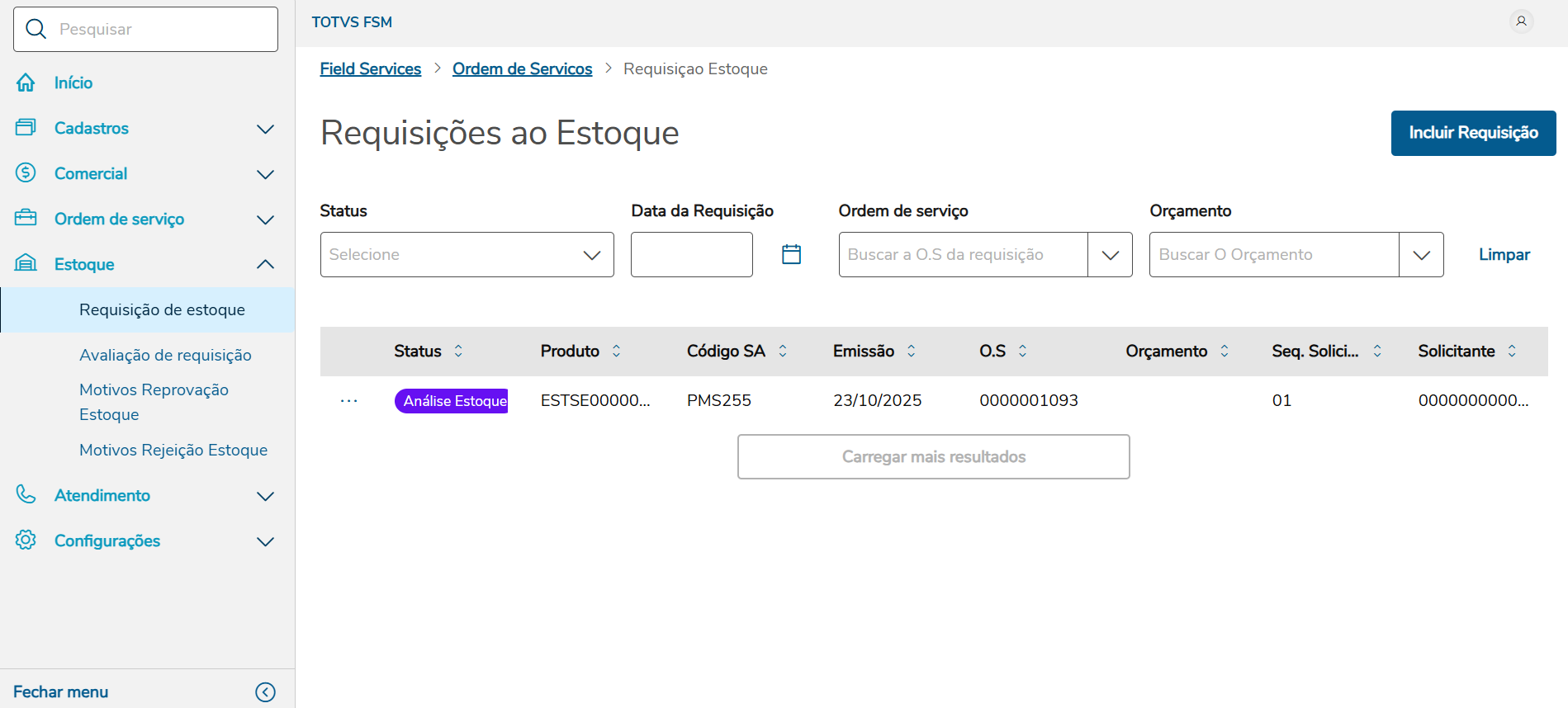Click the user profile avatar icon
The height and width of the screenshot is (708, 1568).
(x=1521, y=21)
